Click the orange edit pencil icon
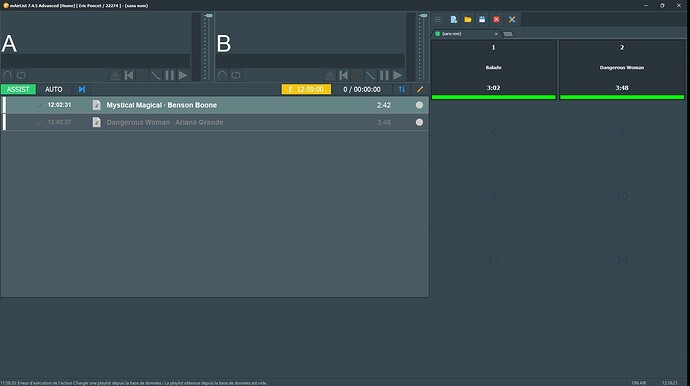The width and height of the screenshot is (690, 386). [420, 89]
